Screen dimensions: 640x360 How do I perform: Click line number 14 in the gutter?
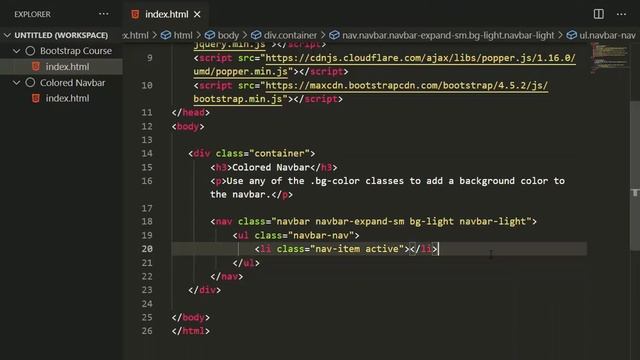[x=147, y=153]
